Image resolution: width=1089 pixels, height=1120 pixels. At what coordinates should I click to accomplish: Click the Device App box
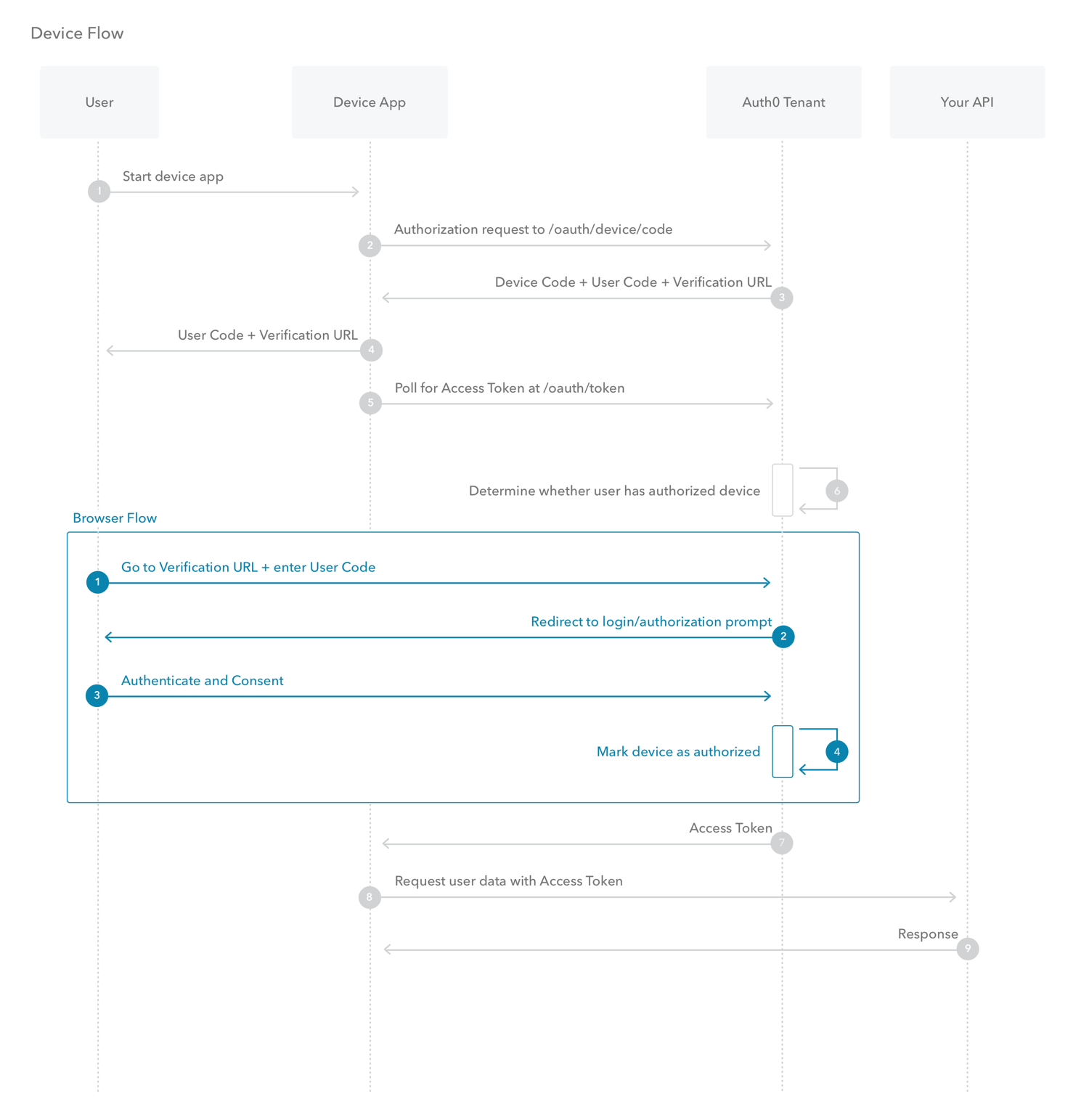pyautogui.click(x=369, y=102)
